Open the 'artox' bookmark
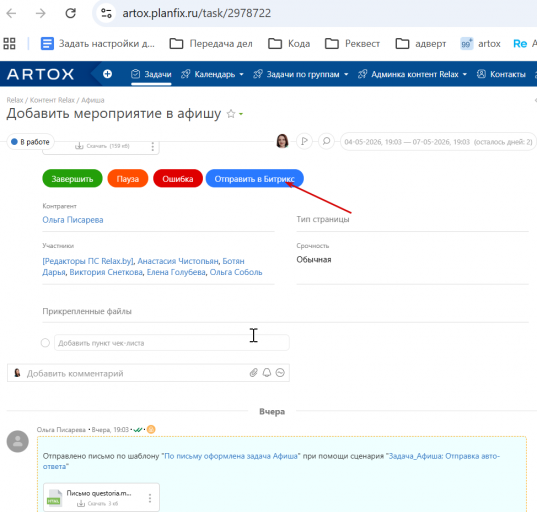 pyautogui.click(x=480, y=43)
